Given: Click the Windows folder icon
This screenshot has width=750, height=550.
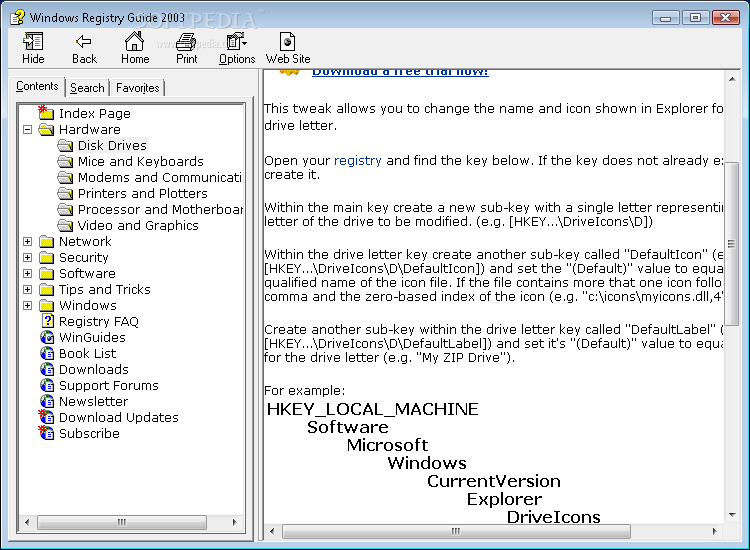Looking at the screenshot, I should click(x=46, y=306).
